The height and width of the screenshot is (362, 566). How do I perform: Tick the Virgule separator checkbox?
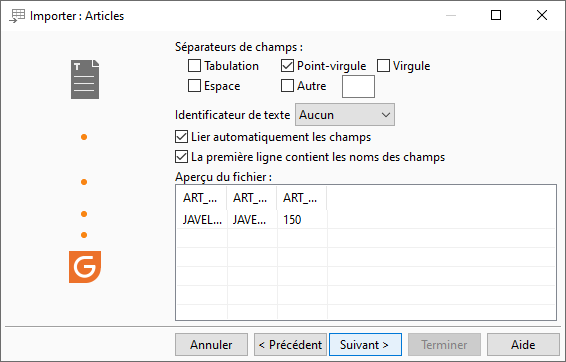click(383, 66)
